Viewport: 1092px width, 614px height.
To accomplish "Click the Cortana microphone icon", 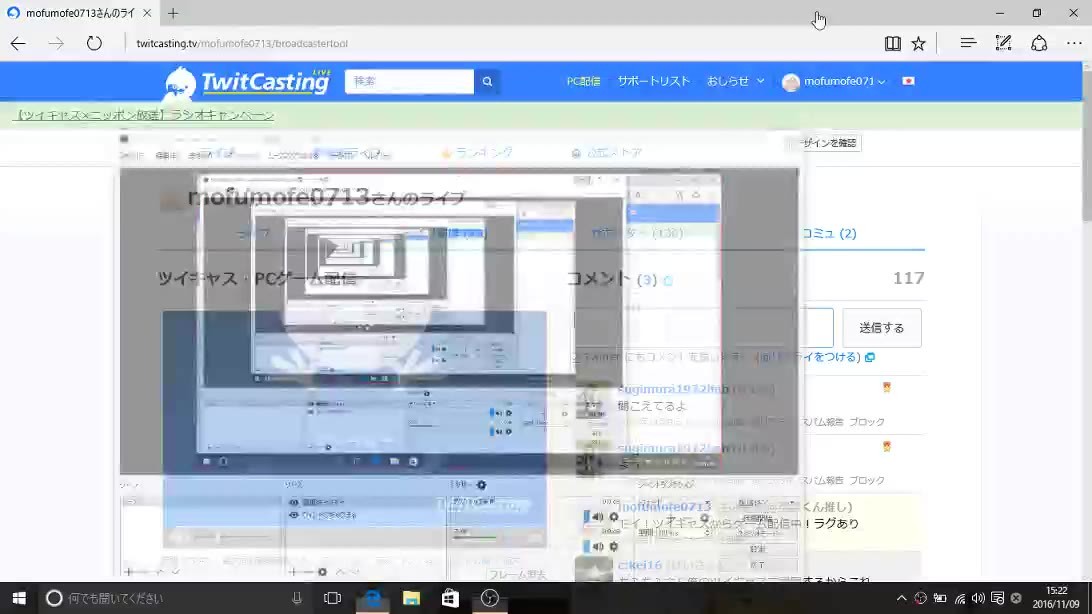I will pyautogui.click(x=297, y=598).
